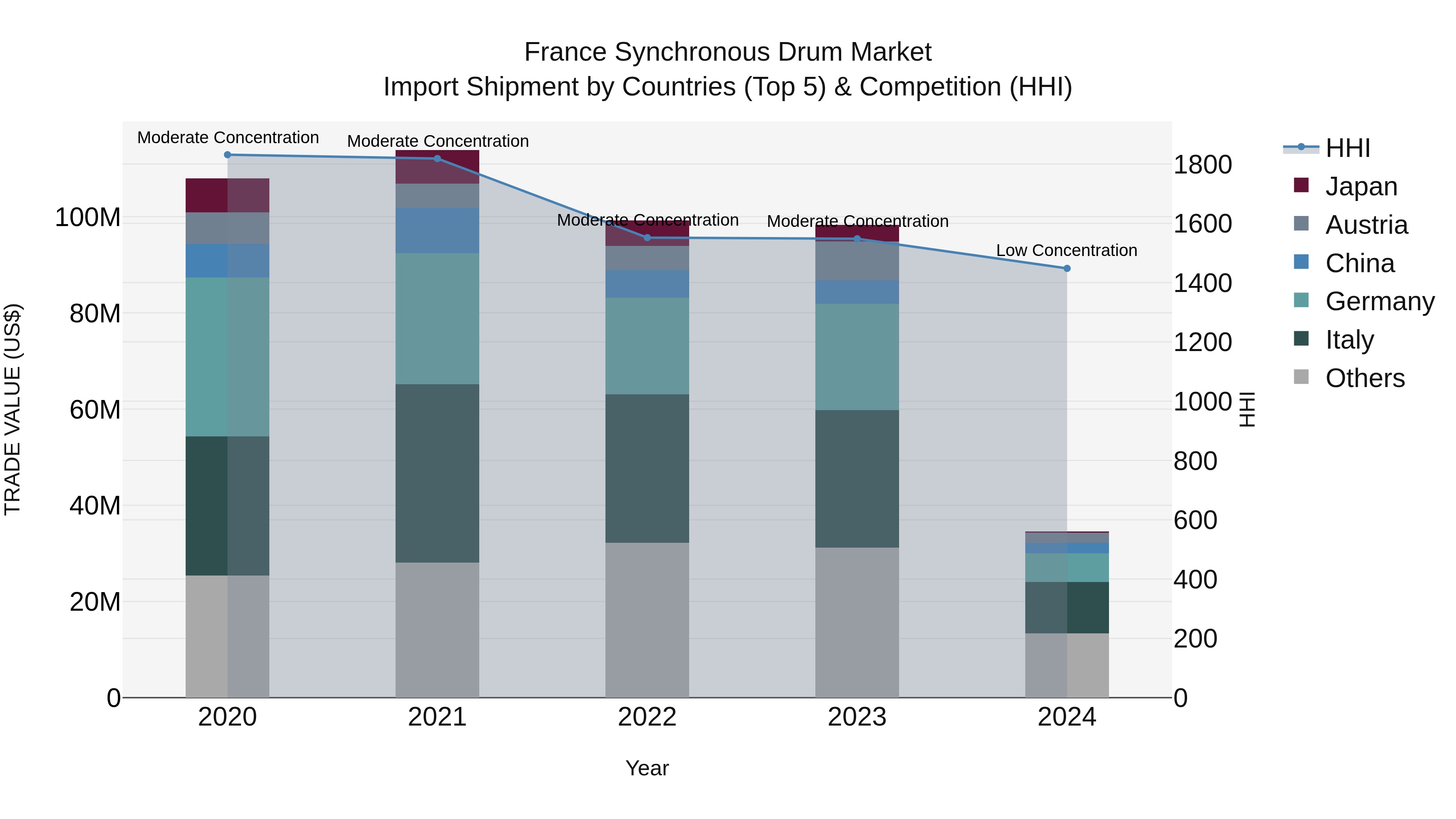Click the HHI legend entry
Viewport: 1456px width, 819px height.
point(1327,148)
